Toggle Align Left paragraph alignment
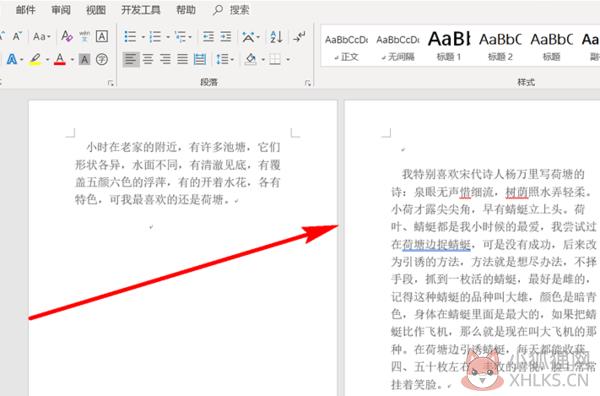The height and width of the screenshot is (396, 600). (130, 59)
